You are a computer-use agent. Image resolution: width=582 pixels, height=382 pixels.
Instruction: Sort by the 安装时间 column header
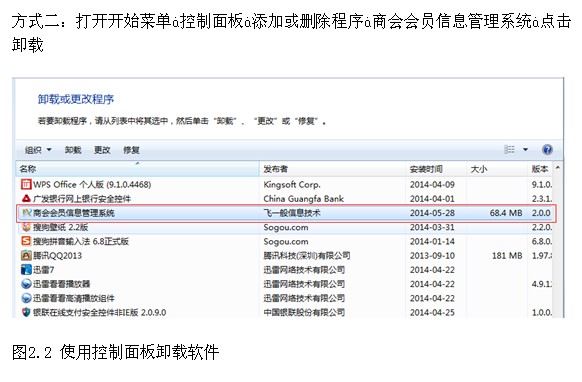pyautogui.click(x=436, y=169)
